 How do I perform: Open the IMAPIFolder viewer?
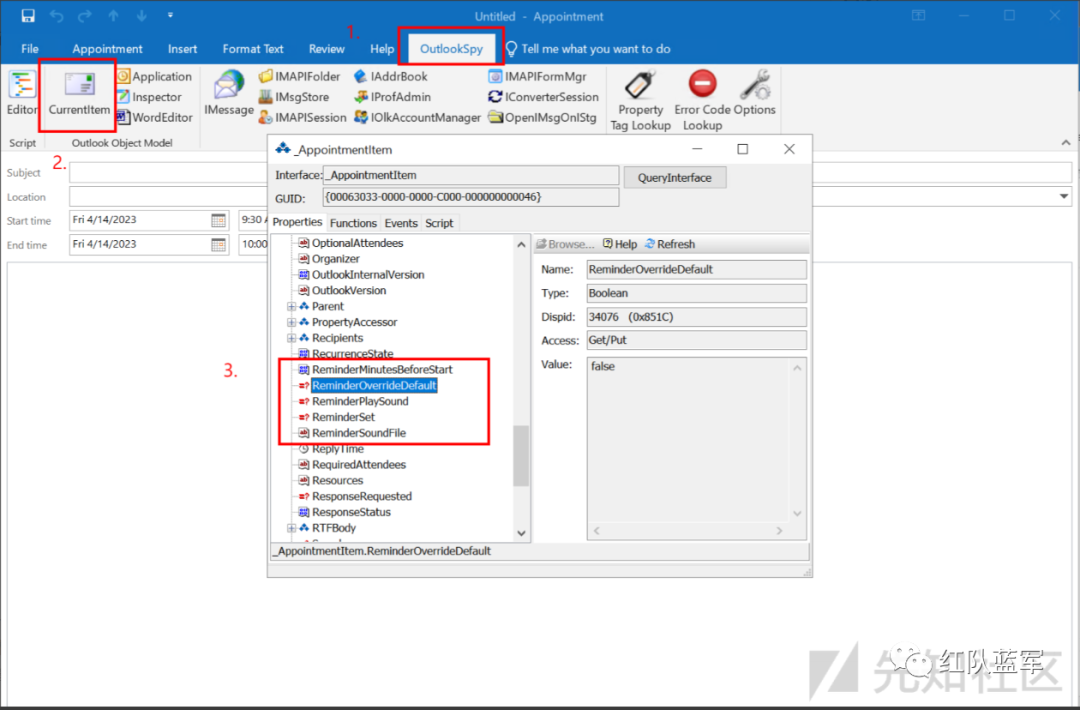[x=300, y=76]
